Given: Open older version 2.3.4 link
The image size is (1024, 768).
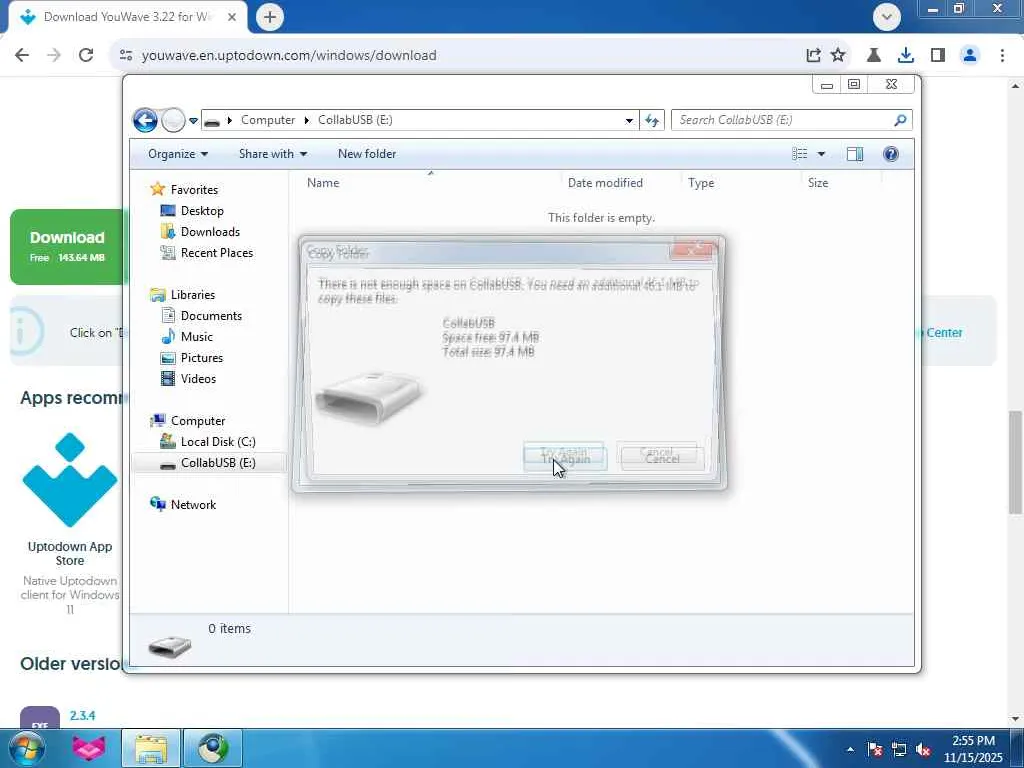Looking at the screenshot, I should tap(82, 716).
